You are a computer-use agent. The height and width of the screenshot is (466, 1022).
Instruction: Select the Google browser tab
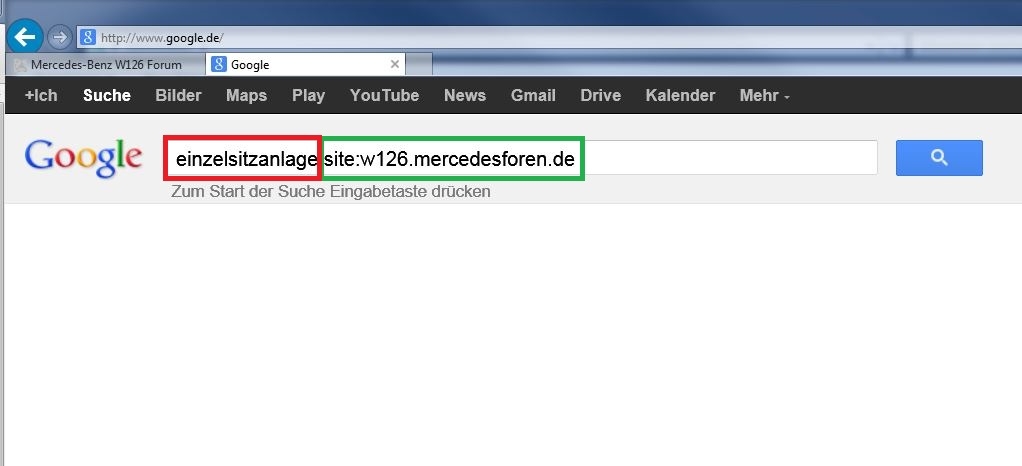(x=305, y=65)
